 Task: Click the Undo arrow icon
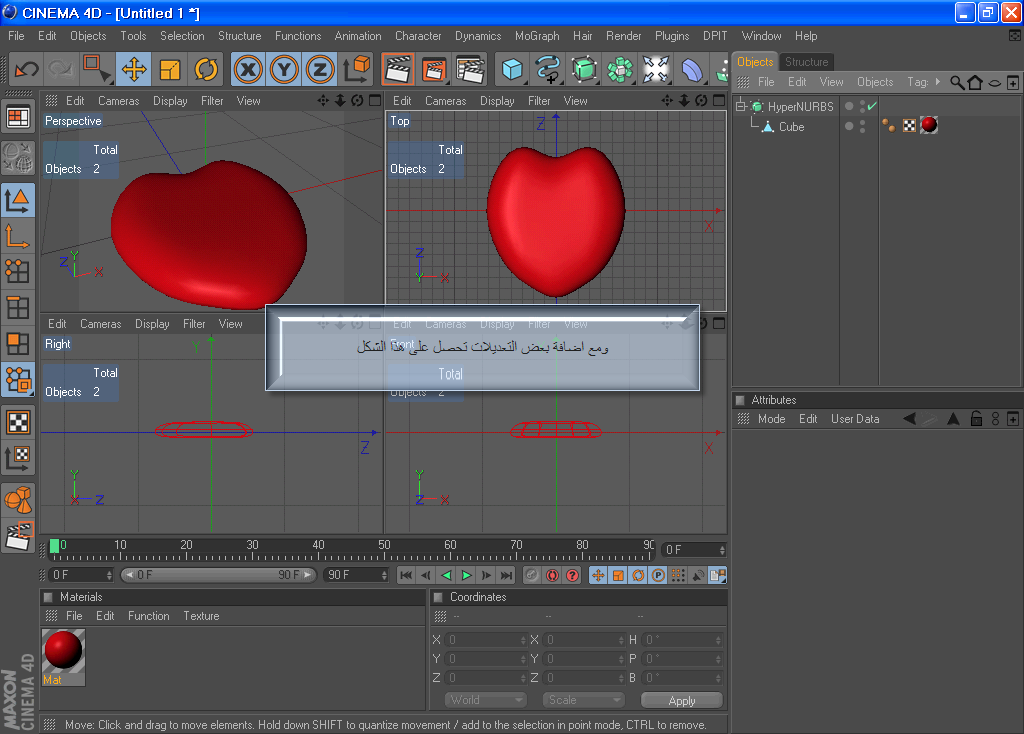(x=27, y=69)
